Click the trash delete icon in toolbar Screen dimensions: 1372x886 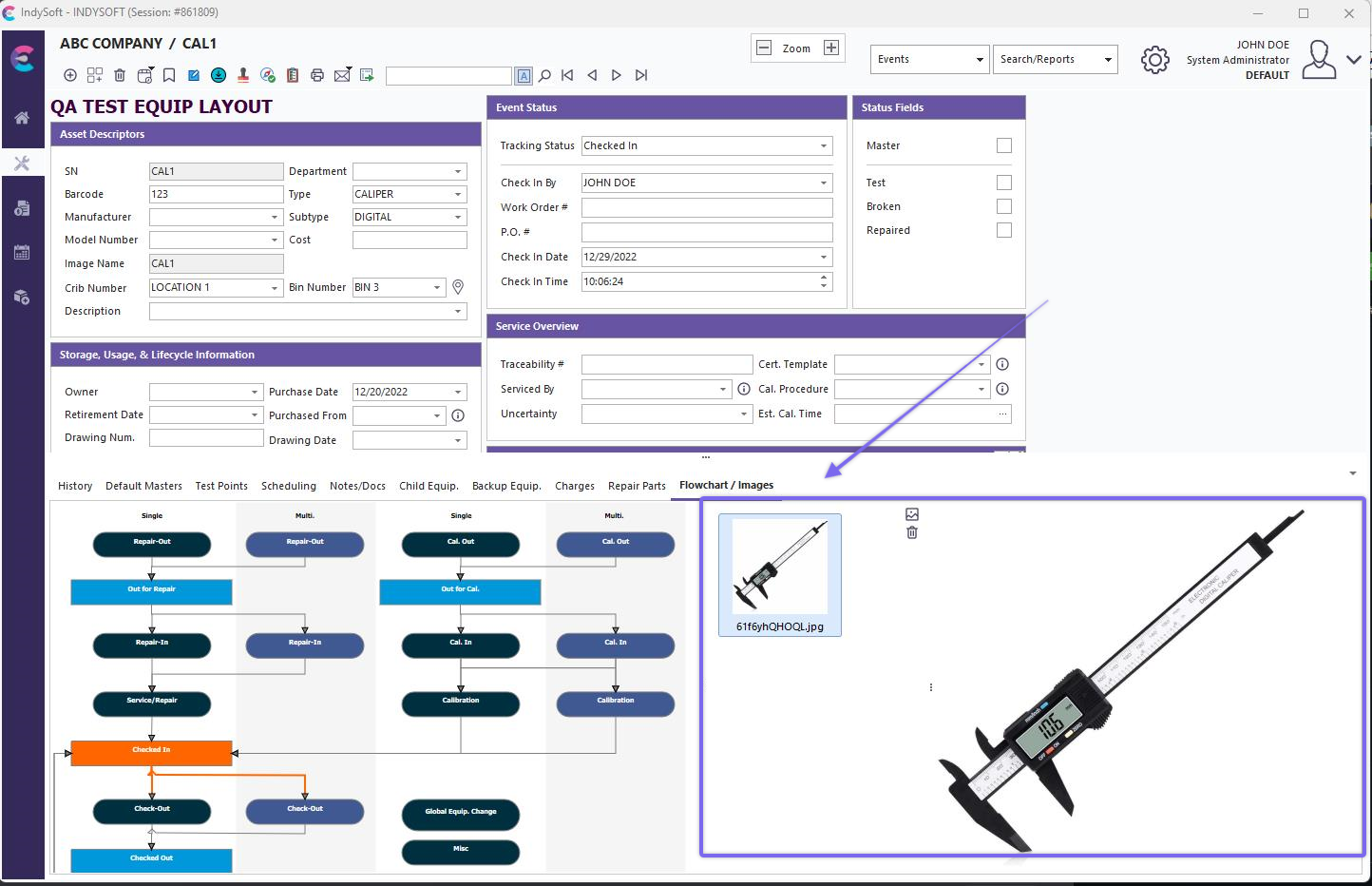[120, 75]
